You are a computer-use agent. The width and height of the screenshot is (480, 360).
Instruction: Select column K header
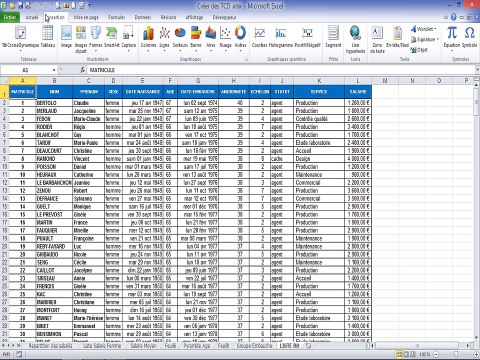(x=319, y=81)
